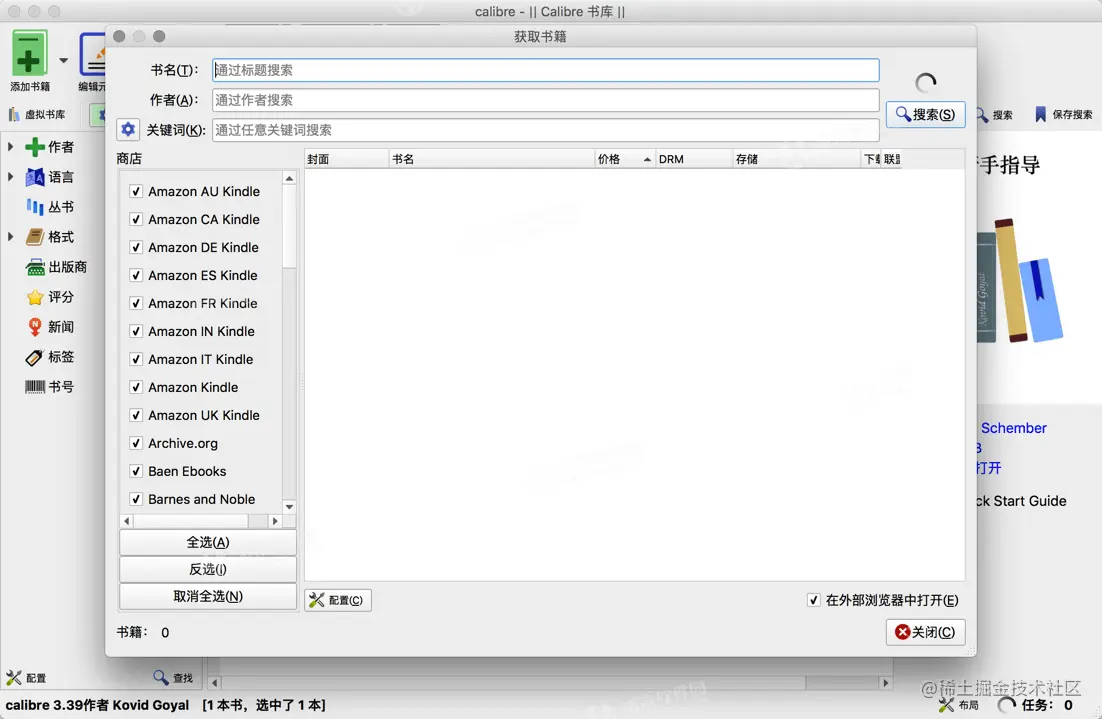
Task: Click the Rating star icon in sidebar
Action: (34, 297)
